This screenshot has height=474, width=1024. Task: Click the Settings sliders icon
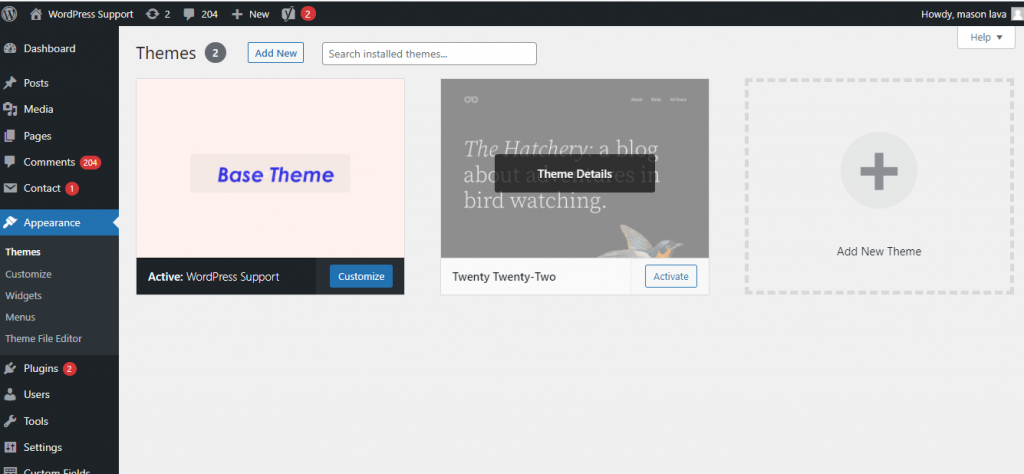(10, 447)
